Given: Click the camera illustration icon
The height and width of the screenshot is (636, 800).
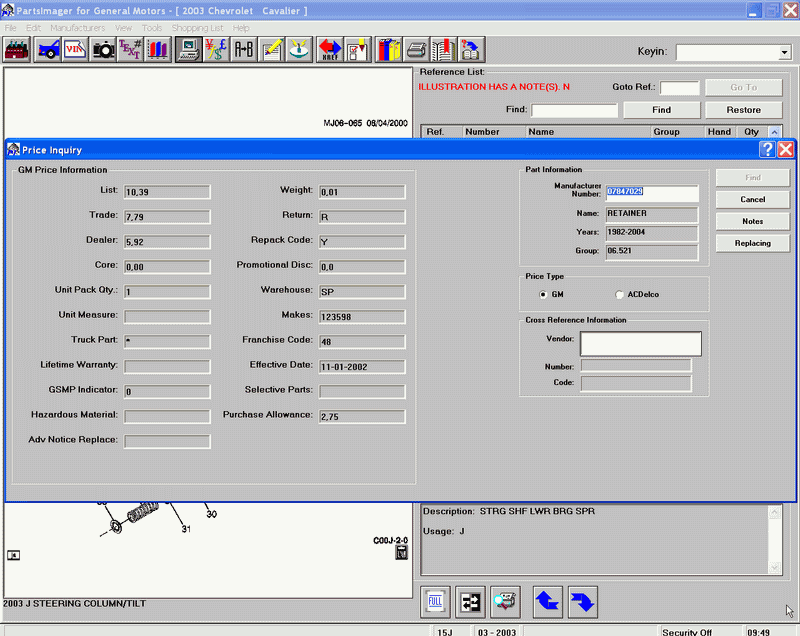Looking at the screenshot, I should [103, 50].
